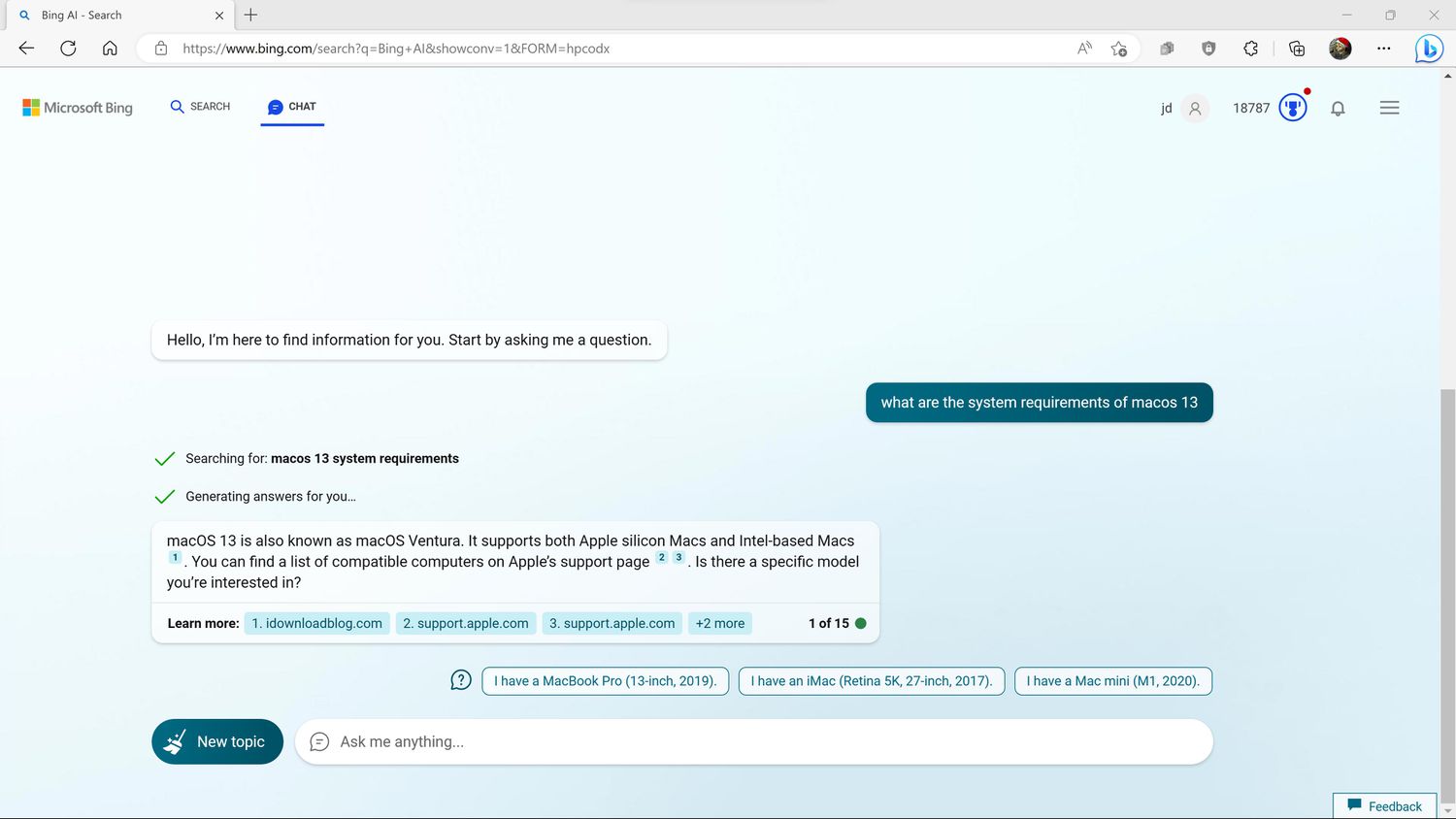
Task: Click the Bing sidebar icon in toolbar
Action: (x=1428, y=49)
